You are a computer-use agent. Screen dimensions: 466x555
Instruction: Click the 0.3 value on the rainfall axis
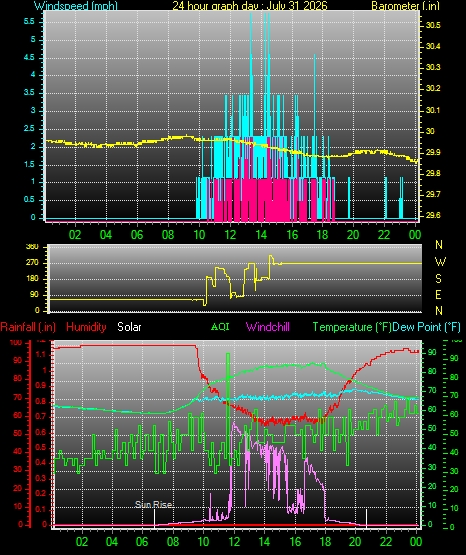pyautogui.click(x=41, y=478)
